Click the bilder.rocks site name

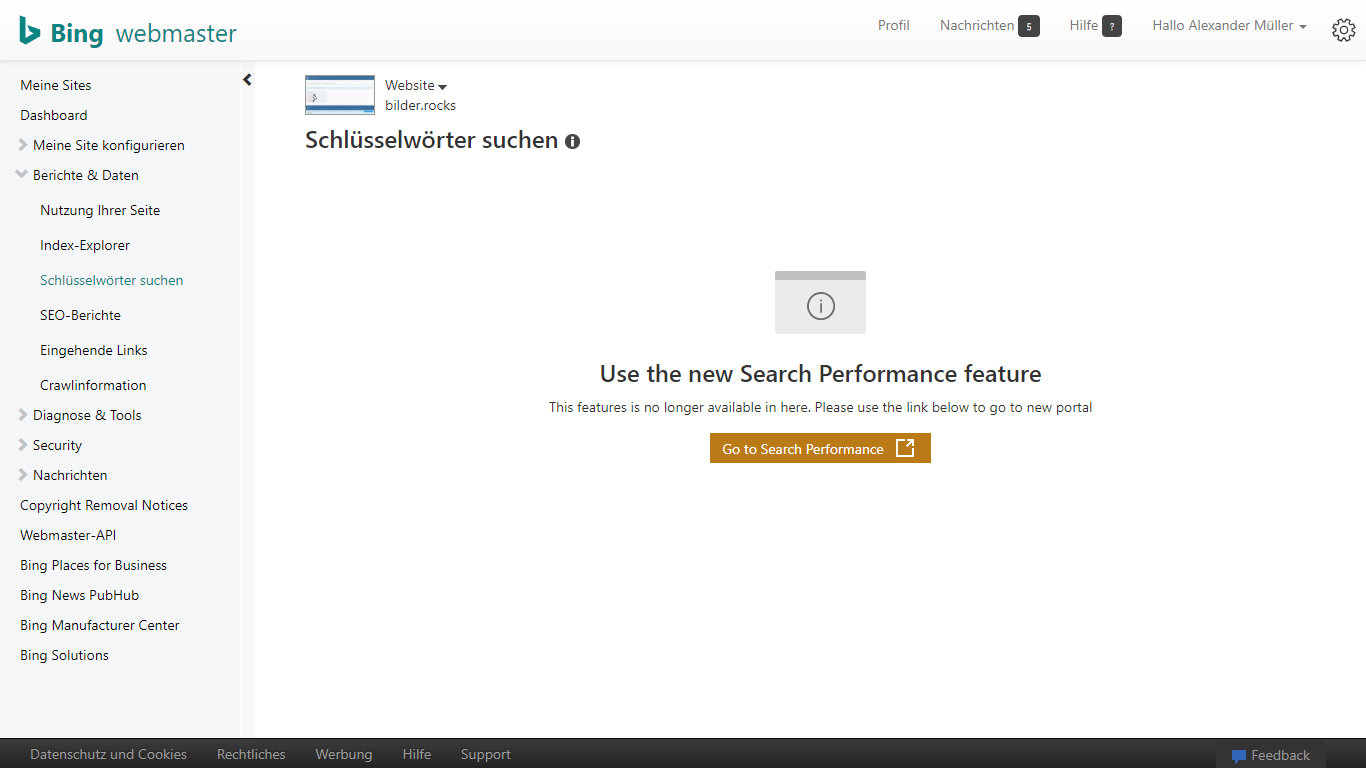(x=421, y=106)
